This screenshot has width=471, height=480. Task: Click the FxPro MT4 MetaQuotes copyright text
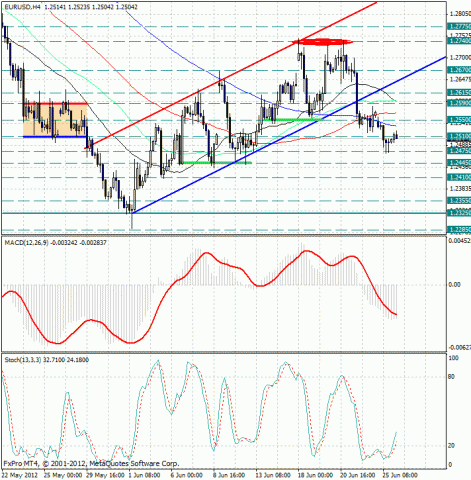tap(91, 464)
